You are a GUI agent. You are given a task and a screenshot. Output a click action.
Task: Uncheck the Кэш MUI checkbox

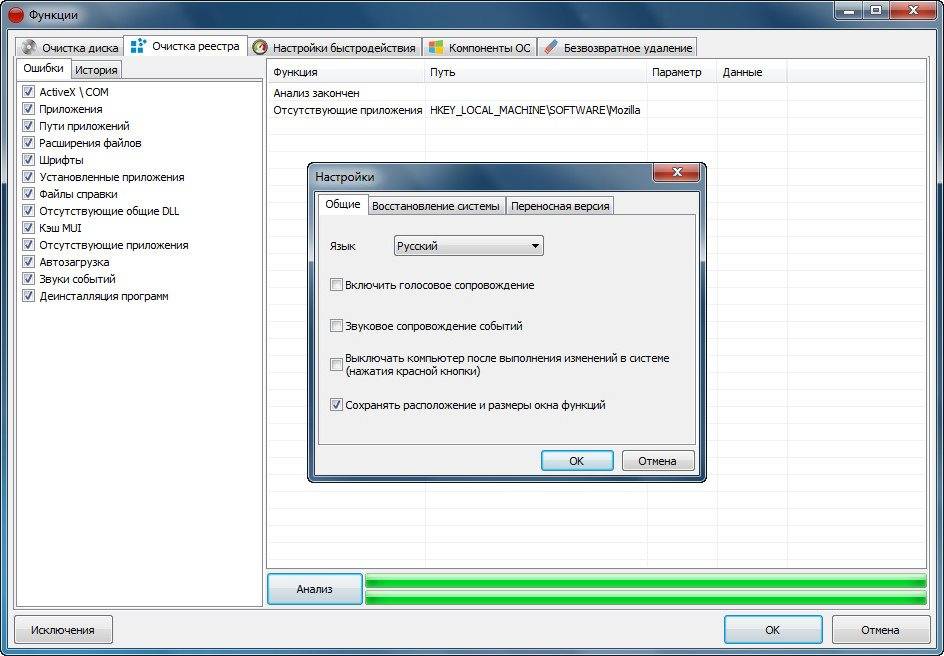pos(28,227)
